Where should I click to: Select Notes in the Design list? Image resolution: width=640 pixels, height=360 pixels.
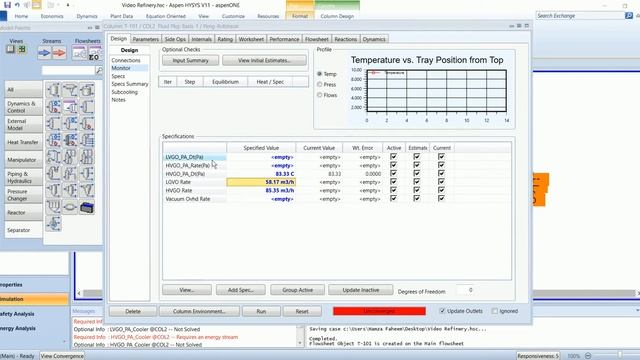click(118, 100)
